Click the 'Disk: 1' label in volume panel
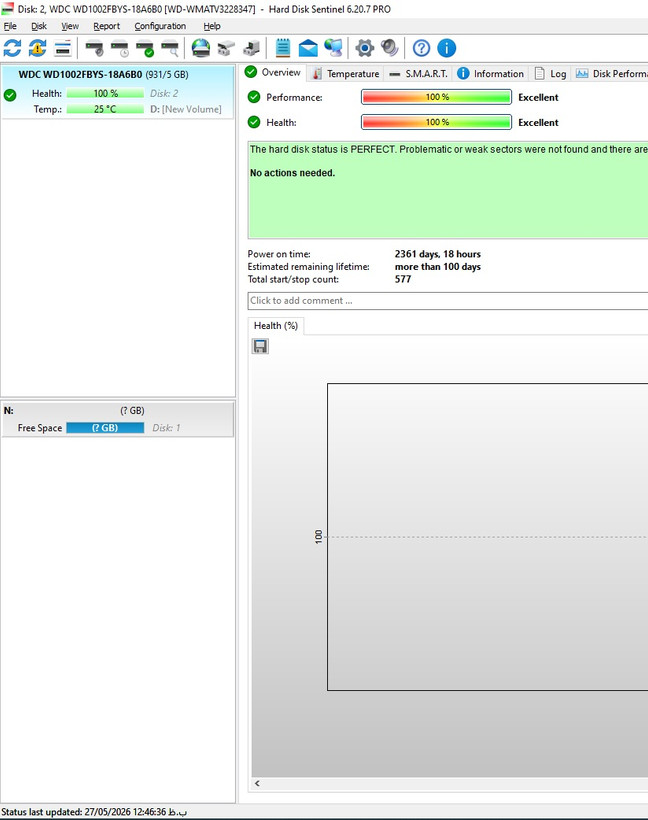648x820 pixels. click(x=166, y=428)
